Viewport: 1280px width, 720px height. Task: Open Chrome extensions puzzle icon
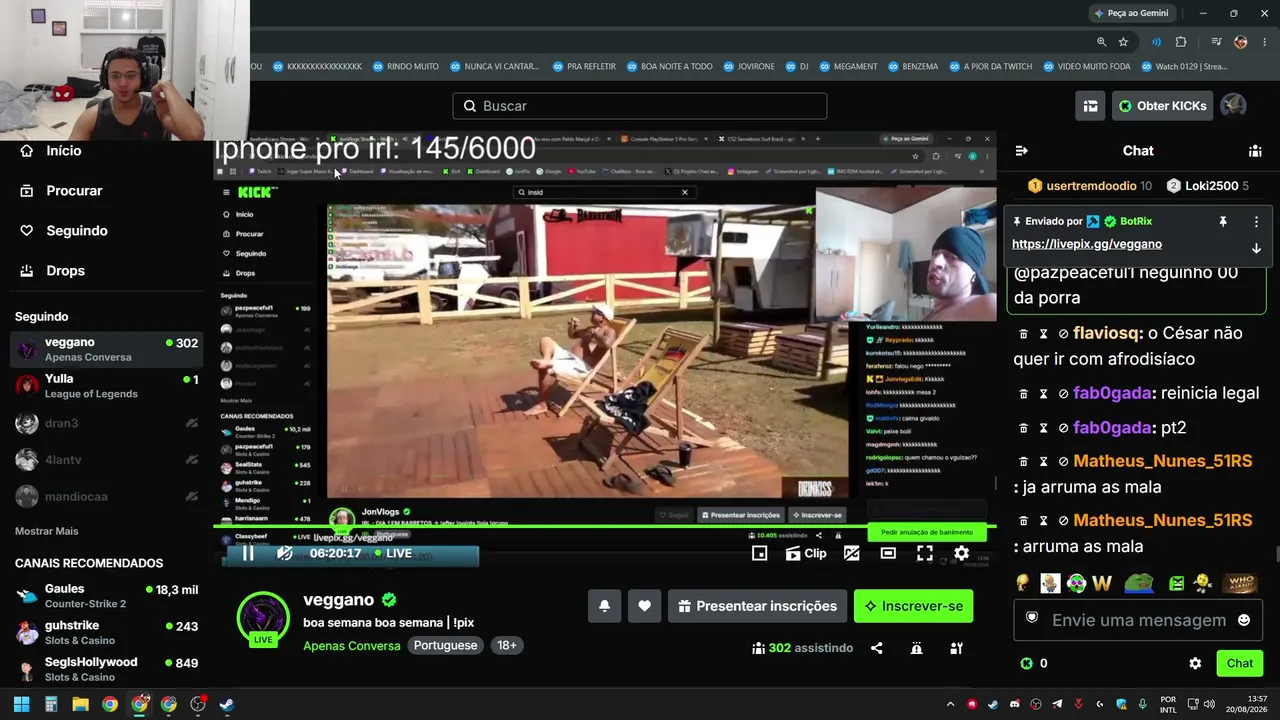(1181, 42)
